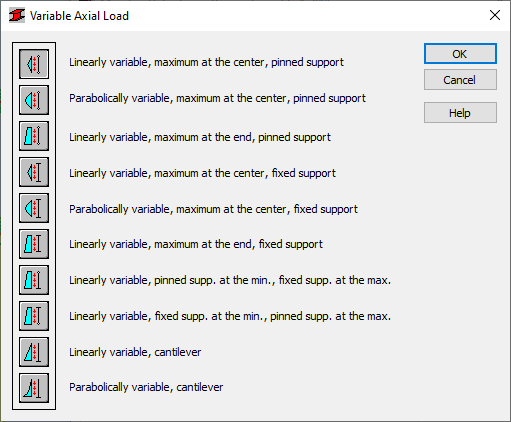This screenshot has width=511, height=422.
Task: Select linearly variable, center maximum, pinned support icon
Action: pos(34,64)
